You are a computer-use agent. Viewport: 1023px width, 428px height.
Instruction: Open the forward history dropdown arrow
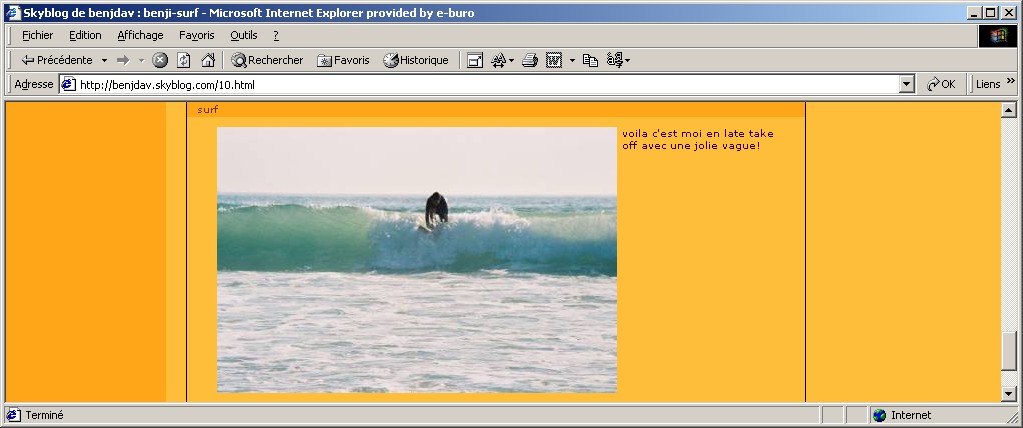point(141,60)
